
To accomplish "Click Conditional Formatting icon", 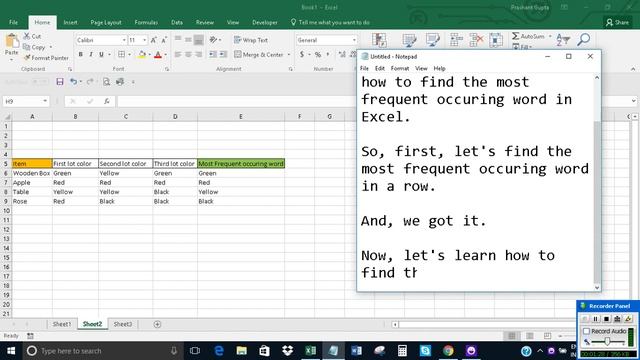I will pos(379,40).
